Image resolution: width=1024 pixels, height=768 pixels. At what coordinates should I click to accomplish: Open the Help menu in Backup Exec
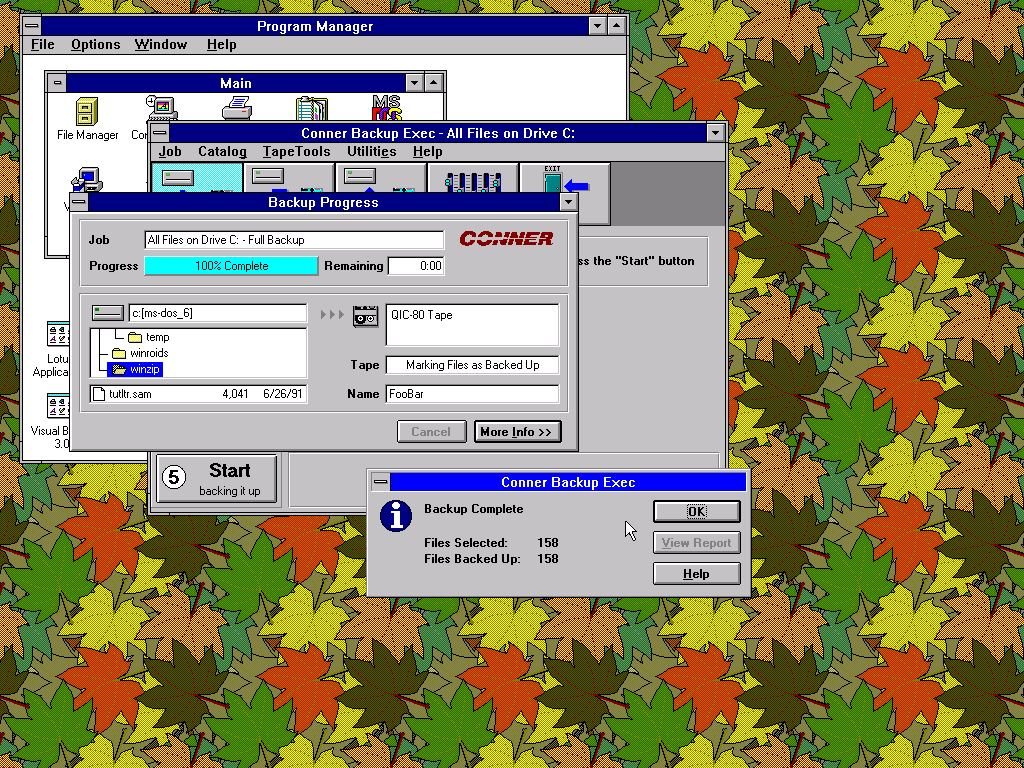[x=428, y=152]
